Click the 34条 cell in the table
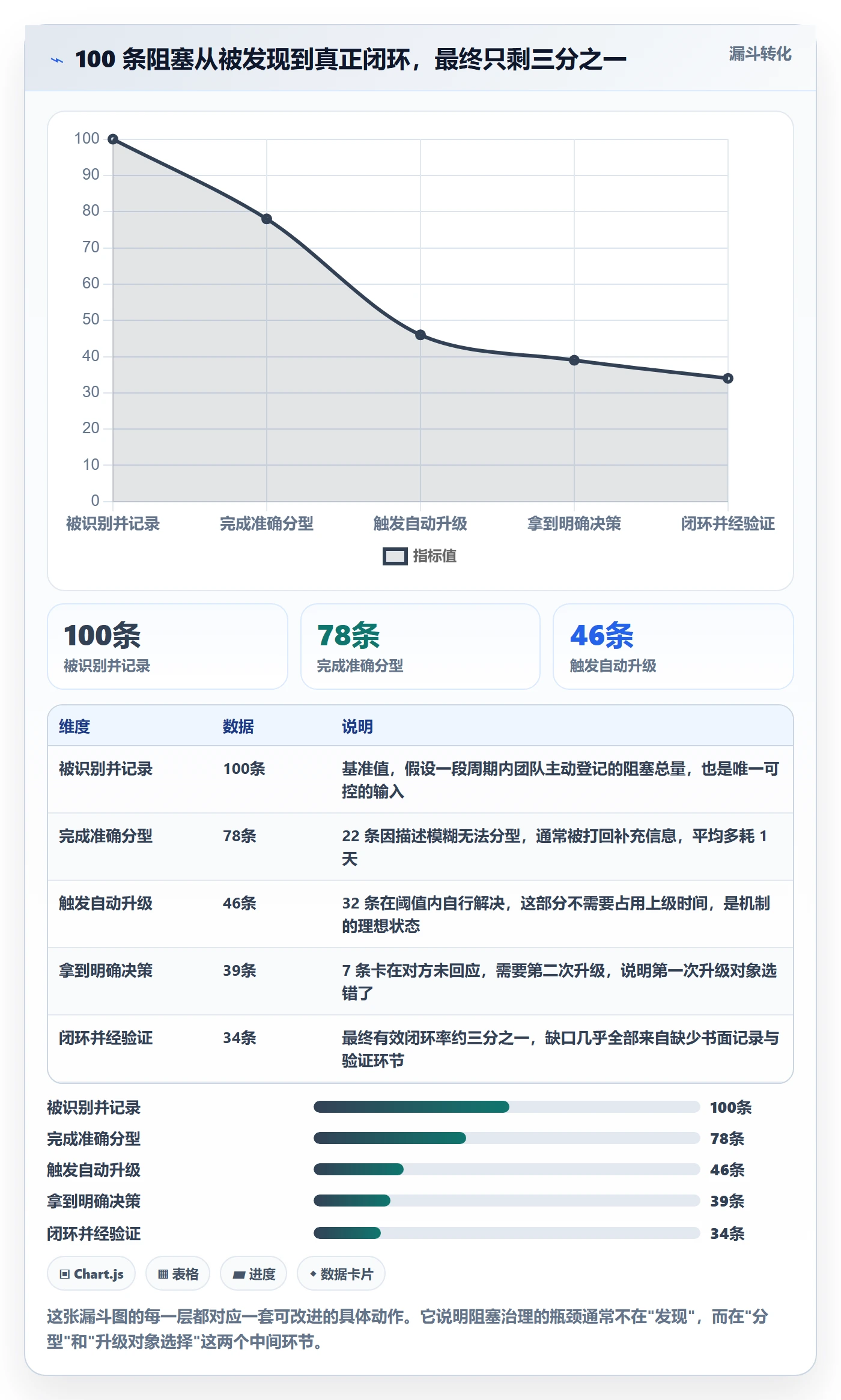Screen dimensions: 841x1400 240,1038
